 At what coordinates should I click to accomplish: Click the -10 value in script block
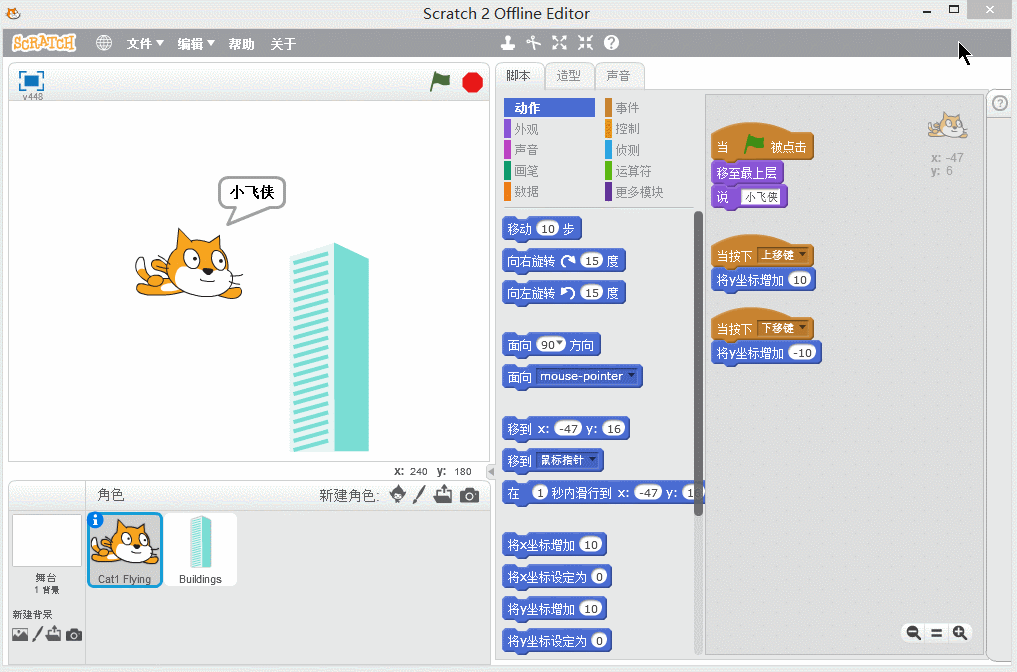803,353
